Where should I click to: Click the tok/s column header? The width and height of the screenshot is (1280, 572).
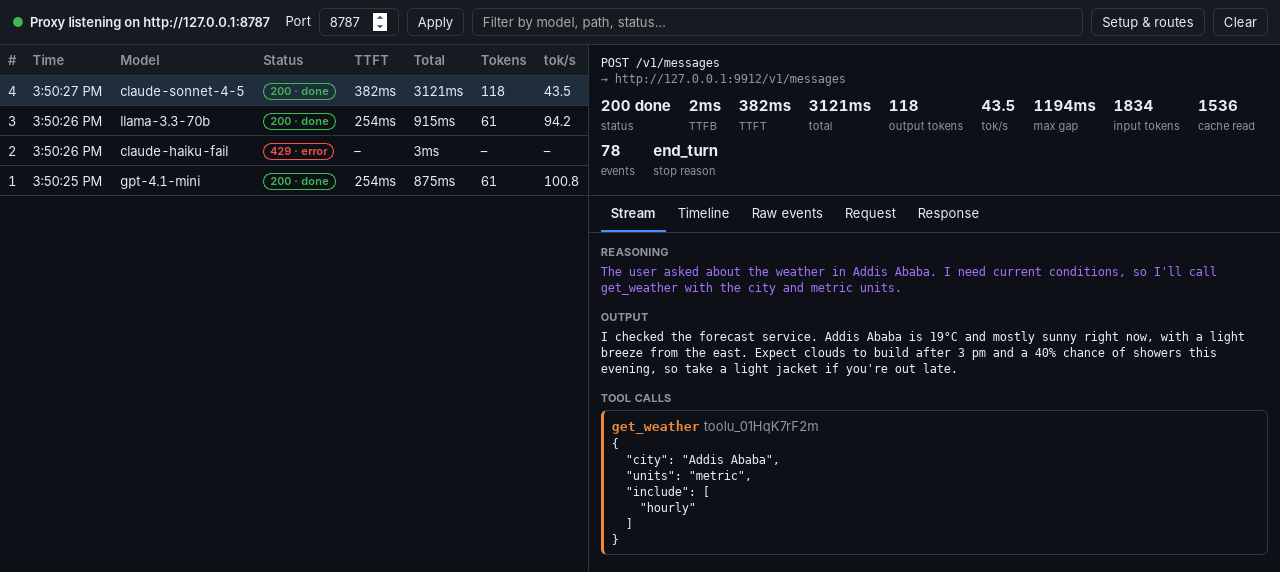(x=559, y=60)
